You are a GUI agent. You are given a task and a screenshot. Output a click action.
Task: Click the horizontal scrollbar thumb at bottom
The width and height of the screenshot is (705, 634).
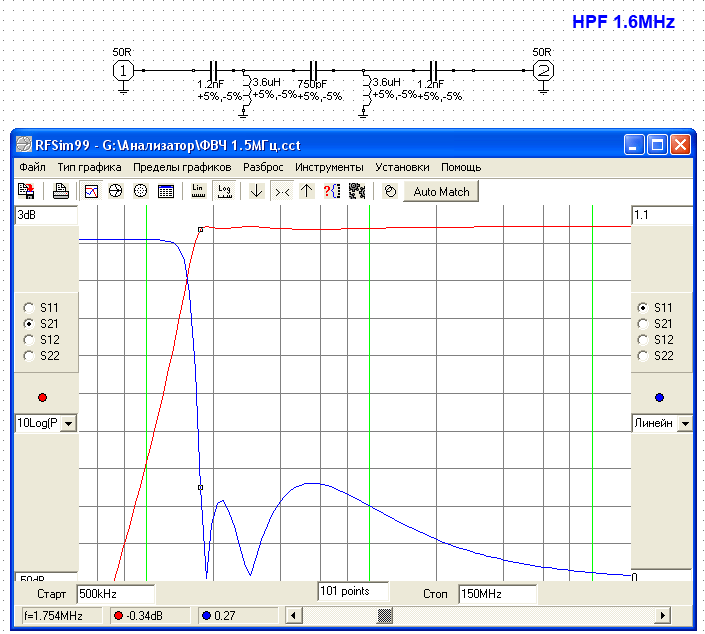pos(384,615)
